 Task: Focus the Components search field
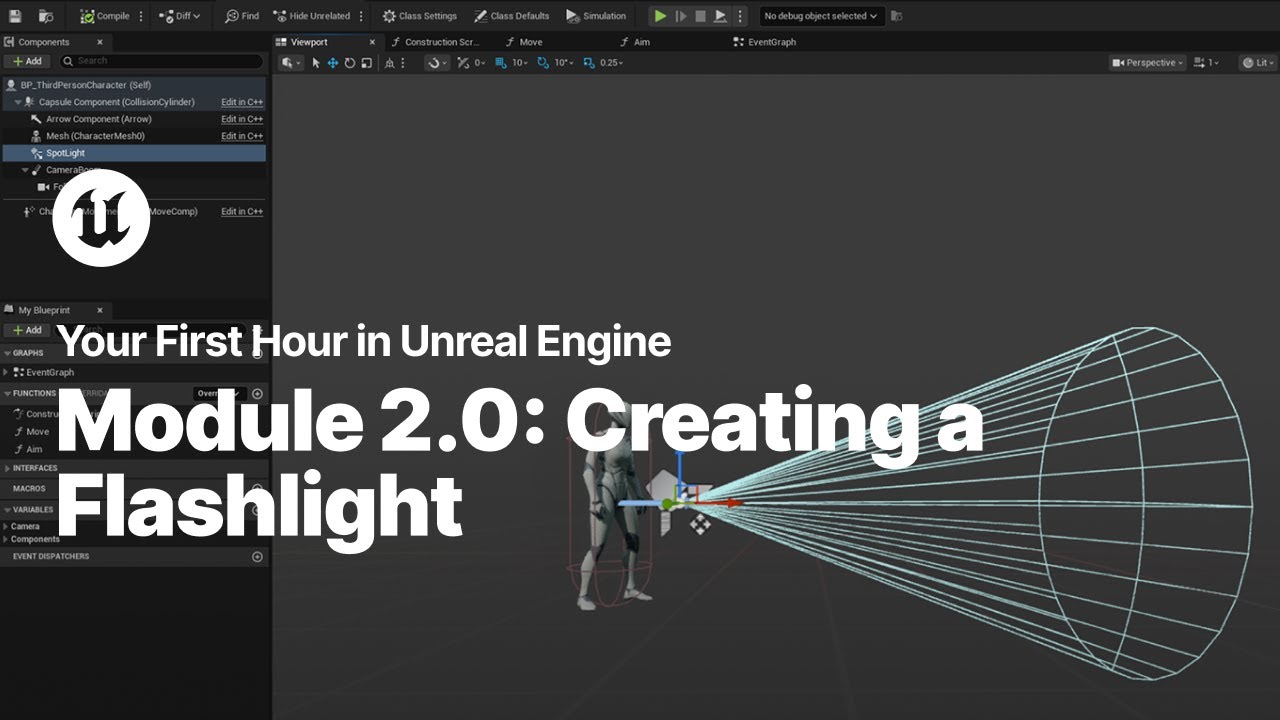point(162,61)
